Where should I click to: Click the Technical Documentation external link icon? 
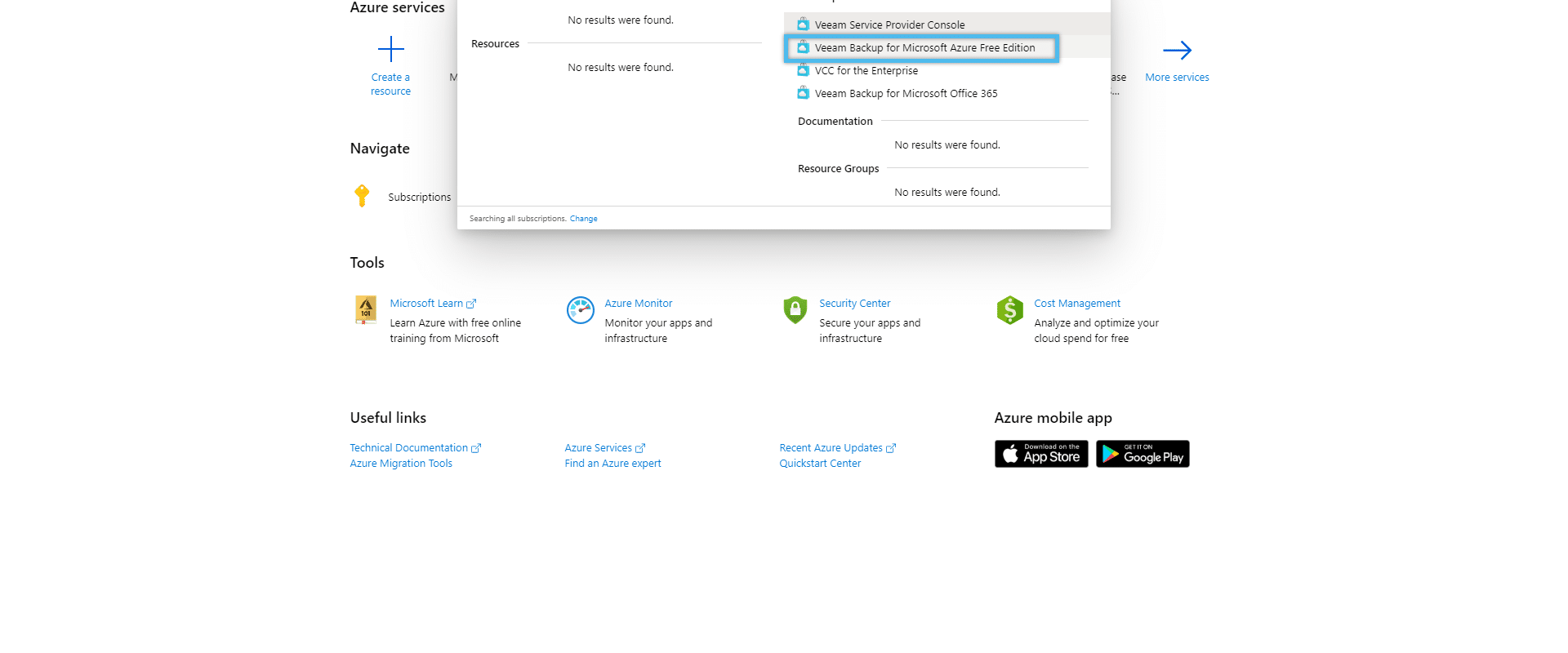[x=476, y=448]
